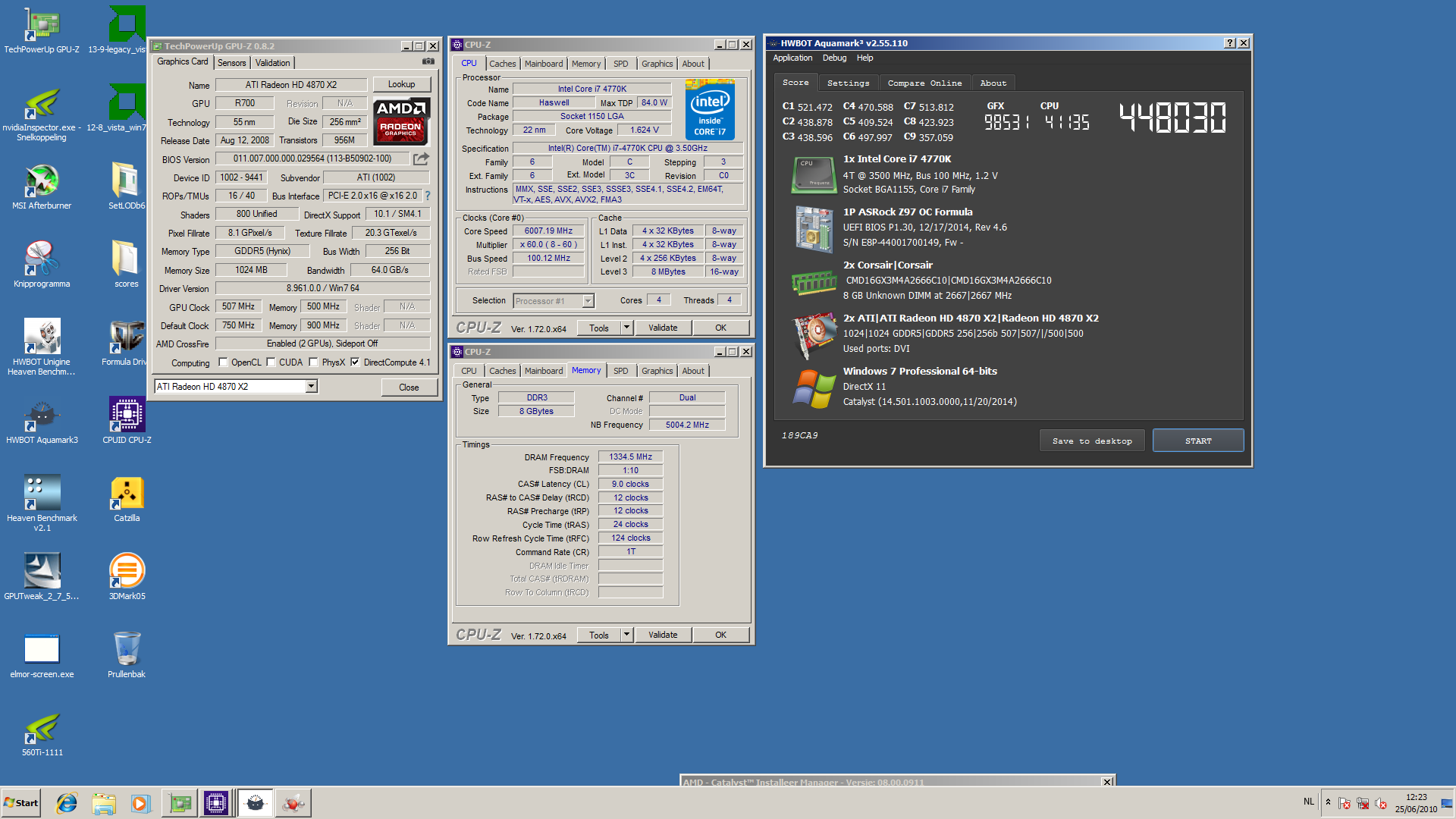Click Close button in GPU-Z
The height and width of the screenshot is (819, 1456).
pyautogui.click(x=409, y=387)
